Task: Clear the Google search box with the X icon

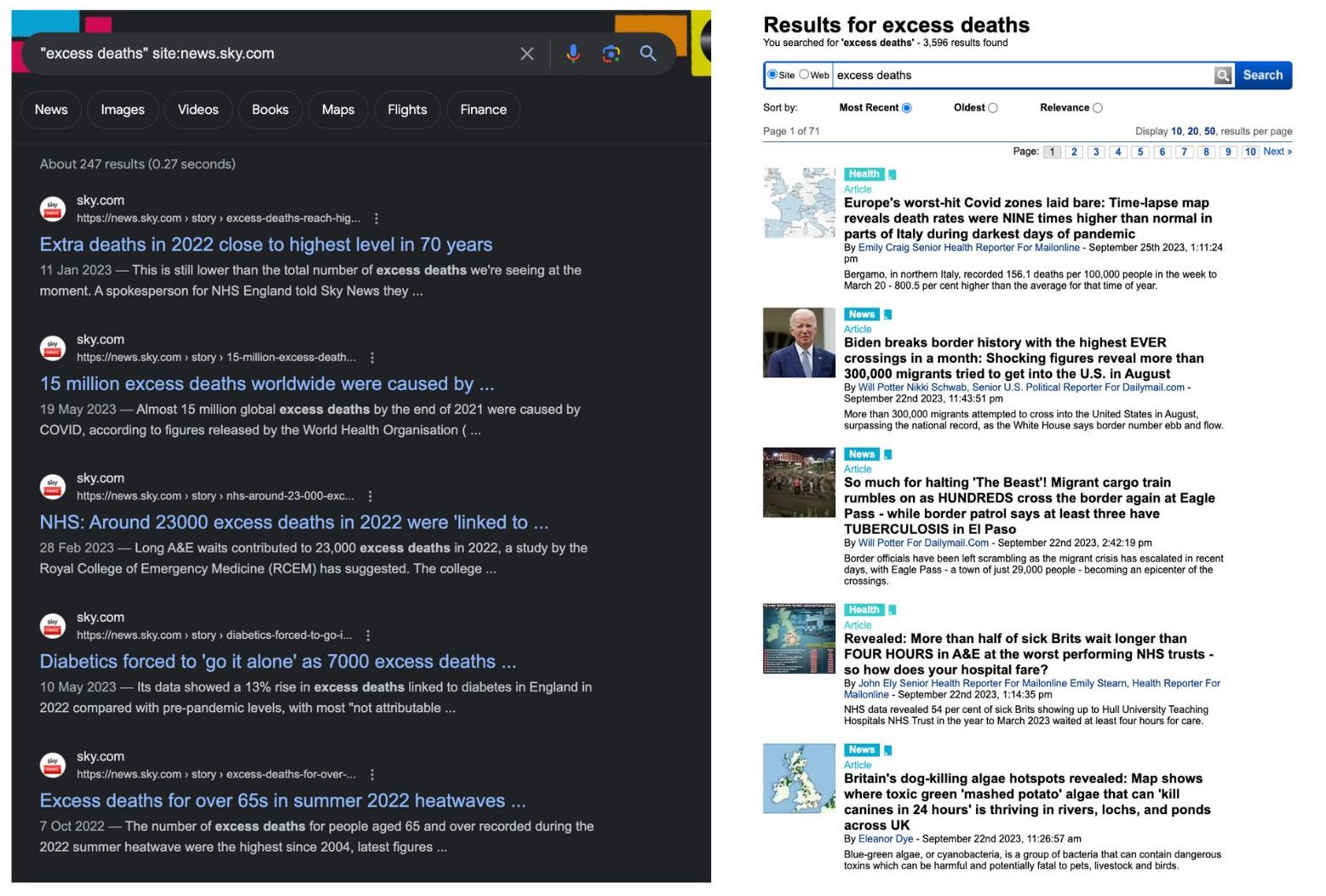Action: tap(527, 54)
